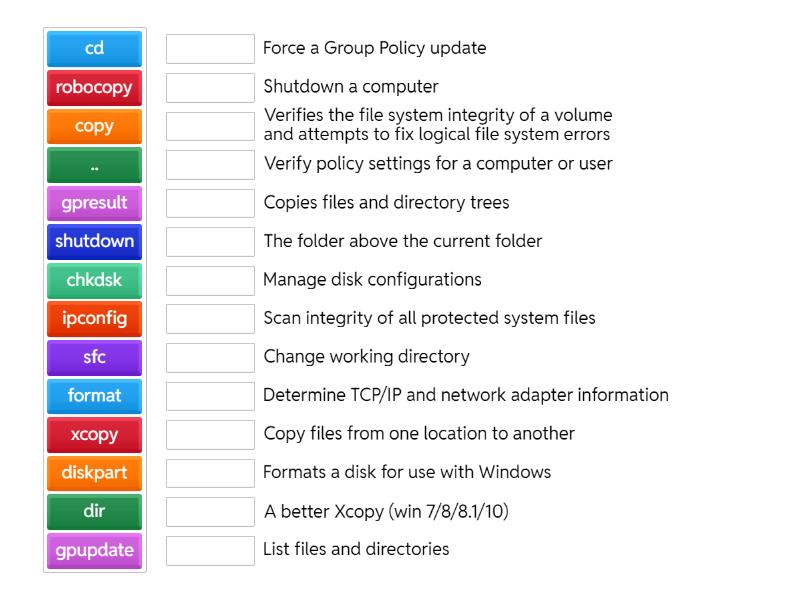Click answer box next to 'Manage disk configurations'
This screenshot has height=600, width=800.
[210, 280]
